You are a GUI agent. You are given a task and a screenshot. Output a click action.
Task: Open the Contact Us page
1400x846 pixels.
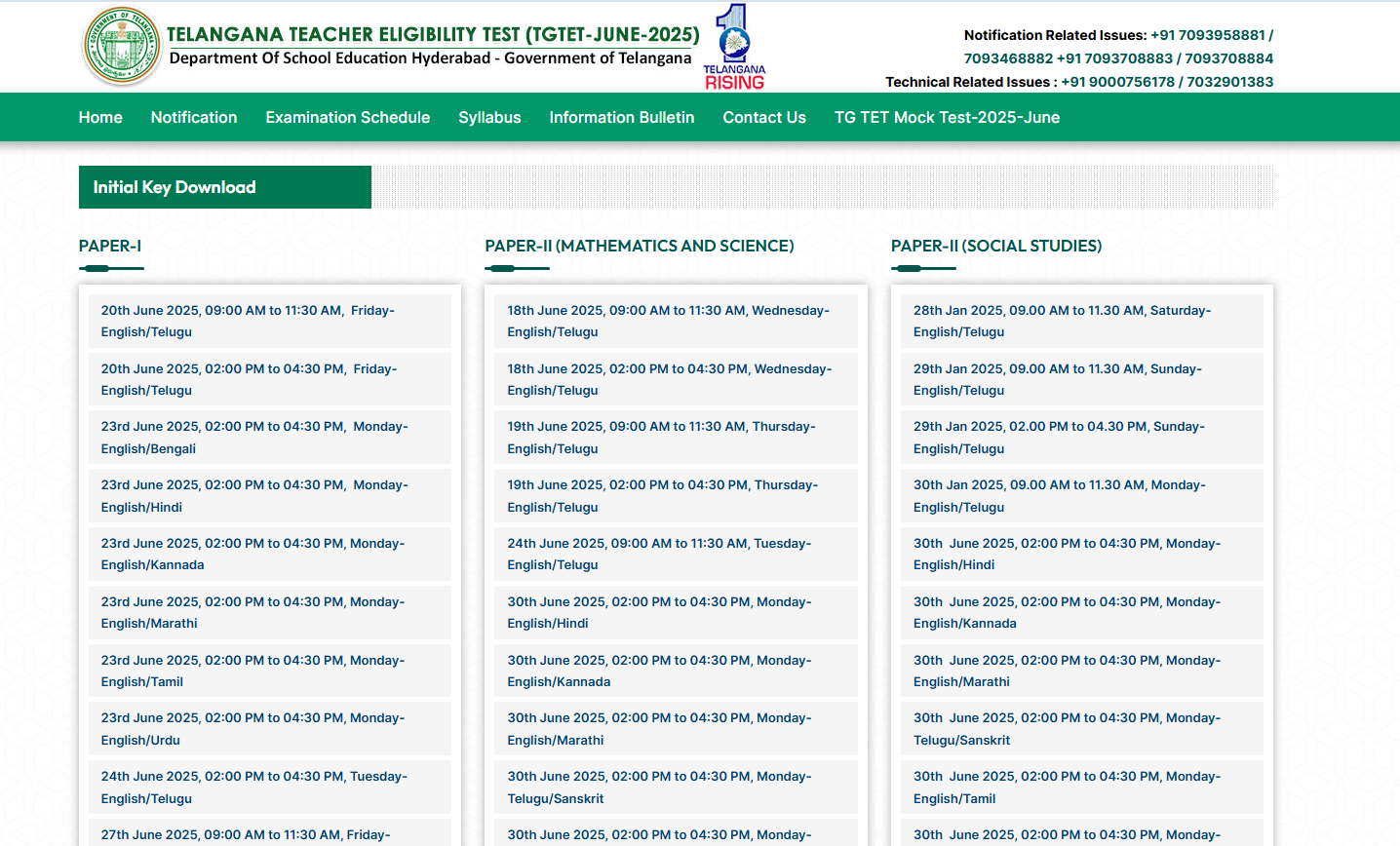click(764, 117)
